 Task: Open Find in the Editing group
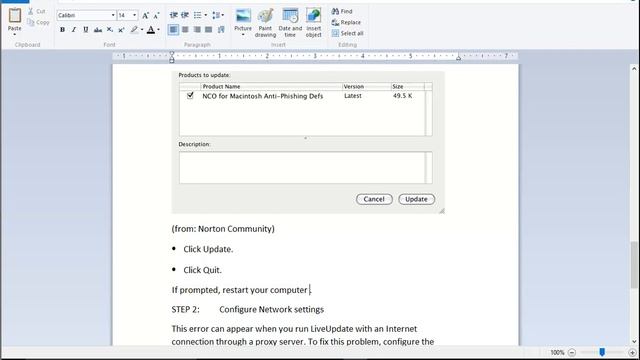click(342, 11)
